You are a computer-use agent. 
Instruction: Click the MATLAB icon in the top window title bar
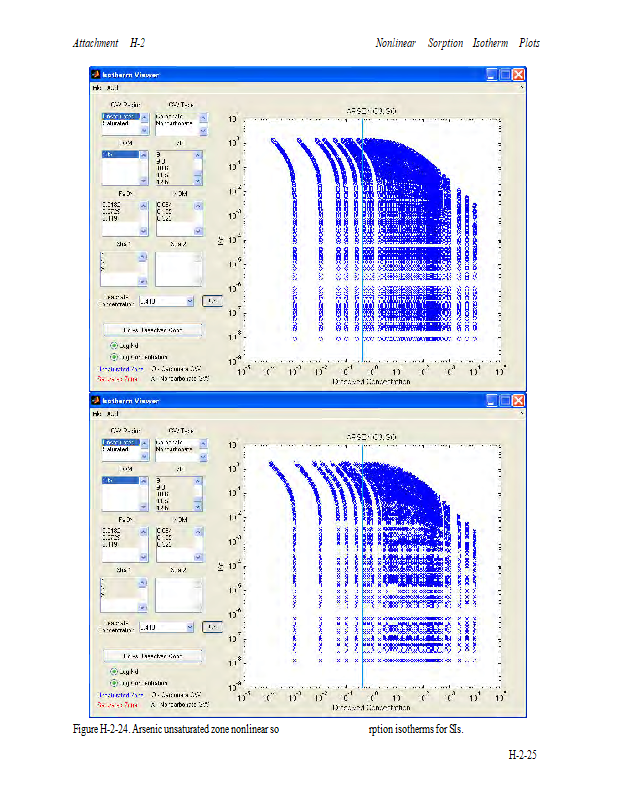97,75
